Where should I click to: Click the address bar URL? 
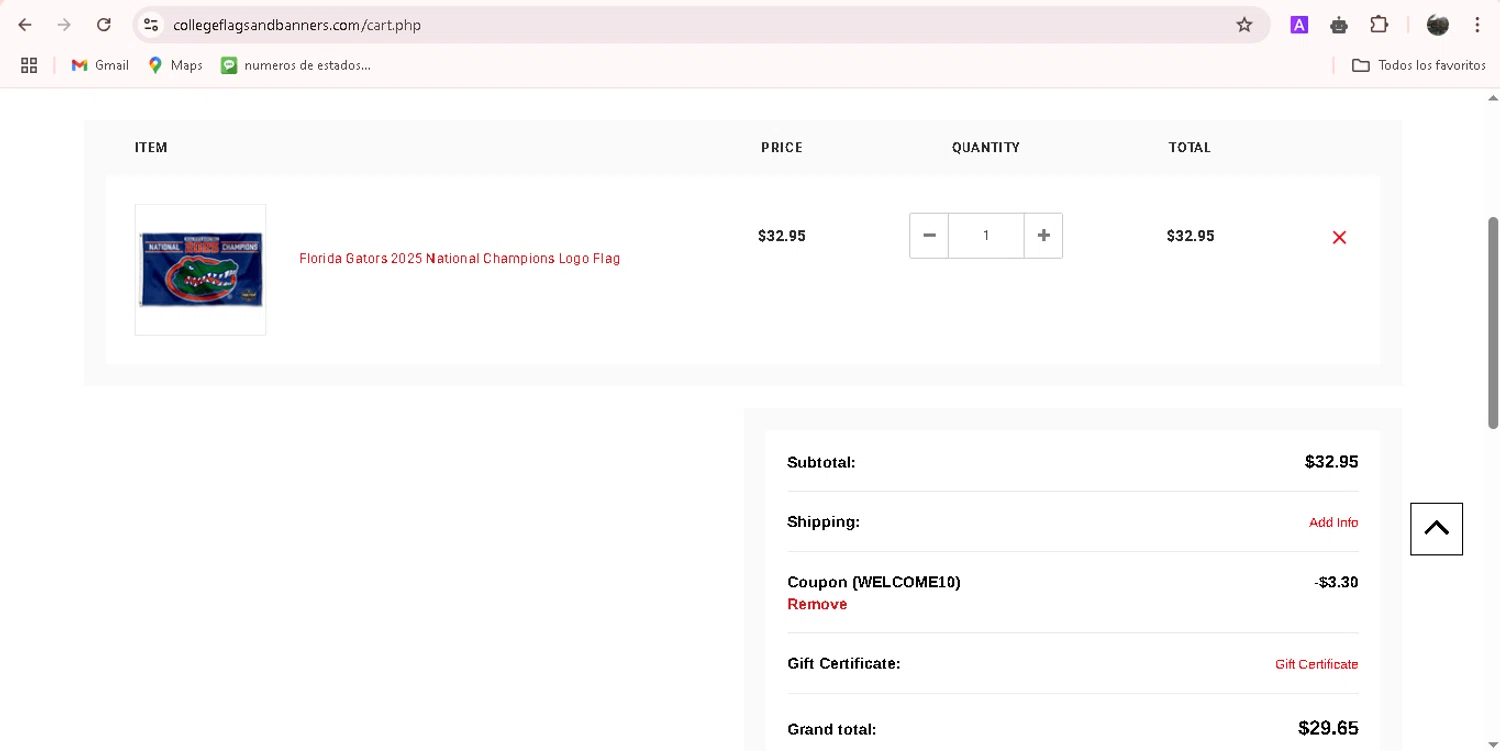pyautogui.click(x=297, y=25)
